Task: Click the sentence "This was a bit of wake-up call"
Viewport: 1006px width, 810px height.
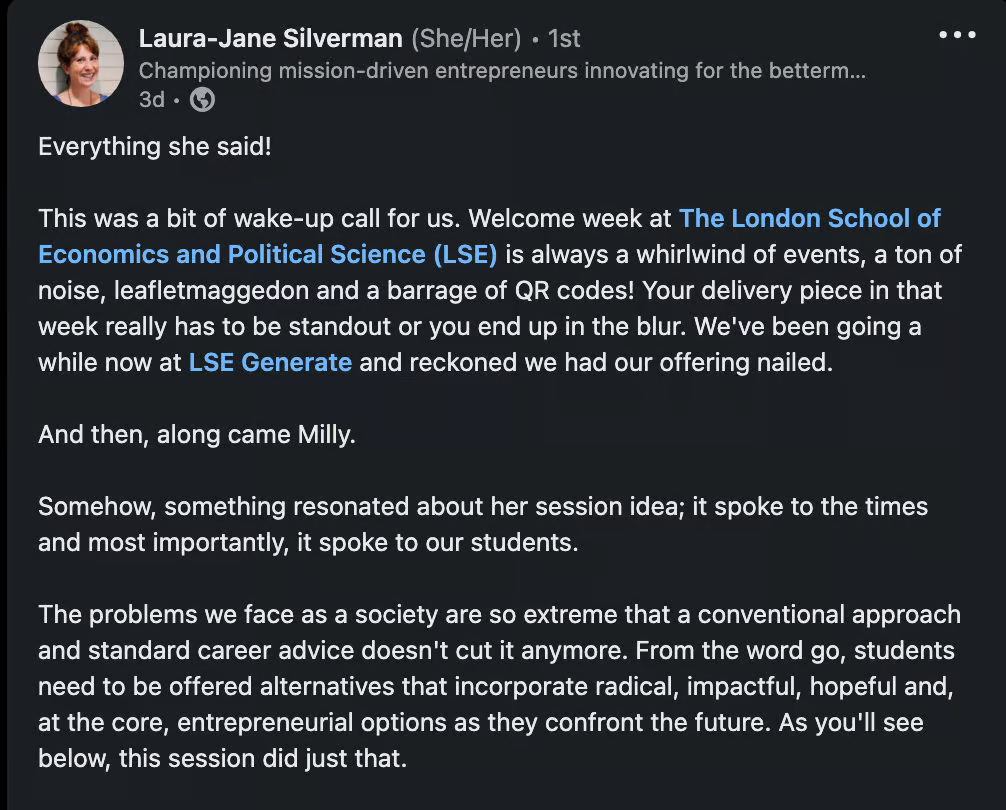Action: 250,218
